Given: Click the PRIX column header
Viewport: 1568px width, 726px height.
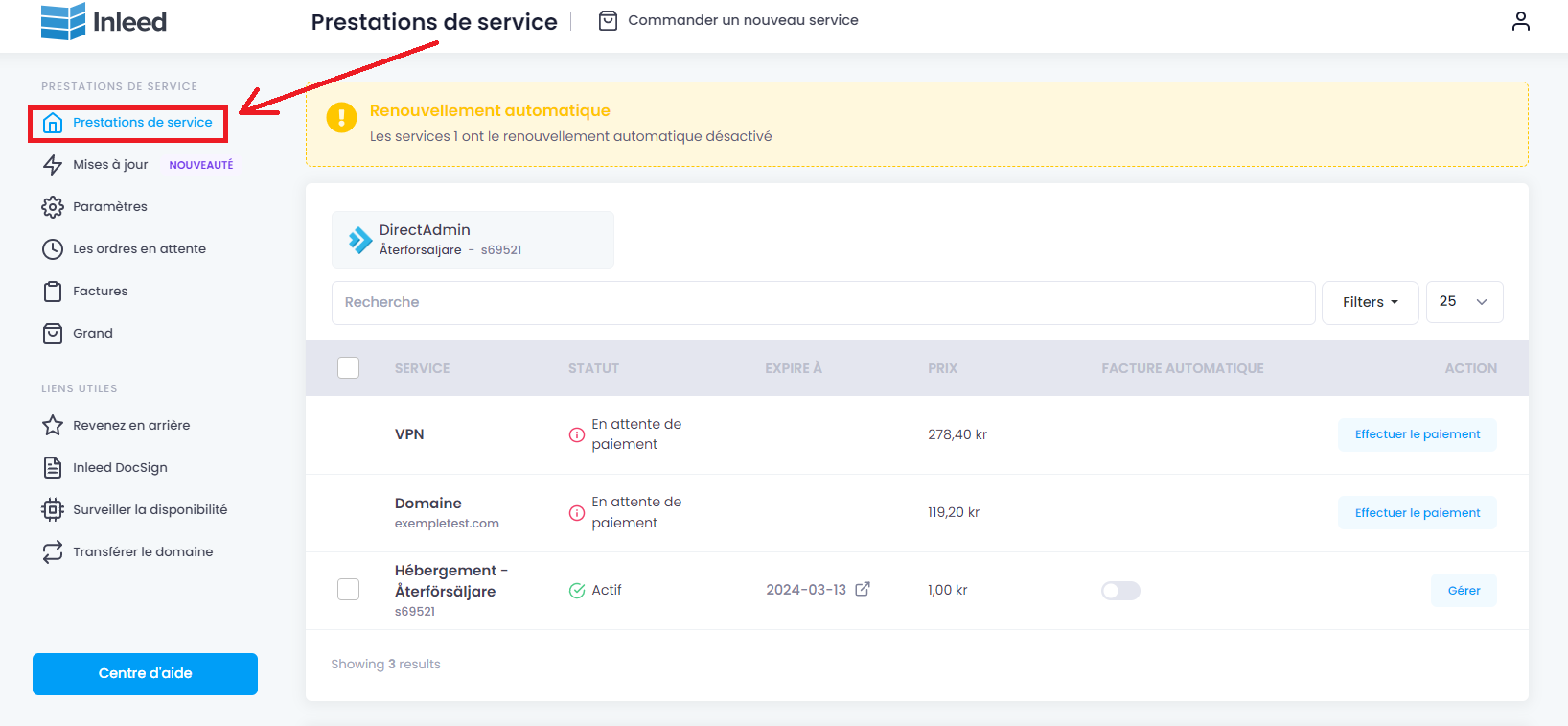Looking at the screenshot, I should pos(942,368).
